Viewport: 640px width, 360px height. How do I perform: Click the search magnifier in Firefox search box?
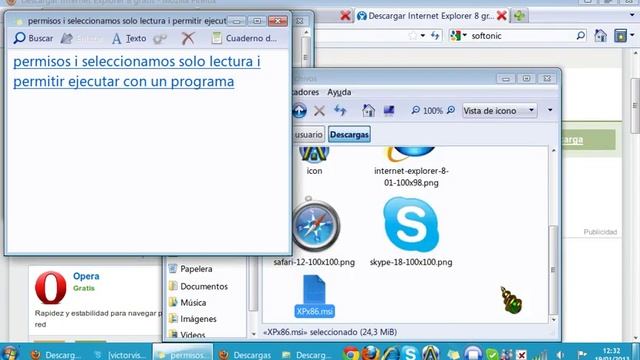[581, 36]
